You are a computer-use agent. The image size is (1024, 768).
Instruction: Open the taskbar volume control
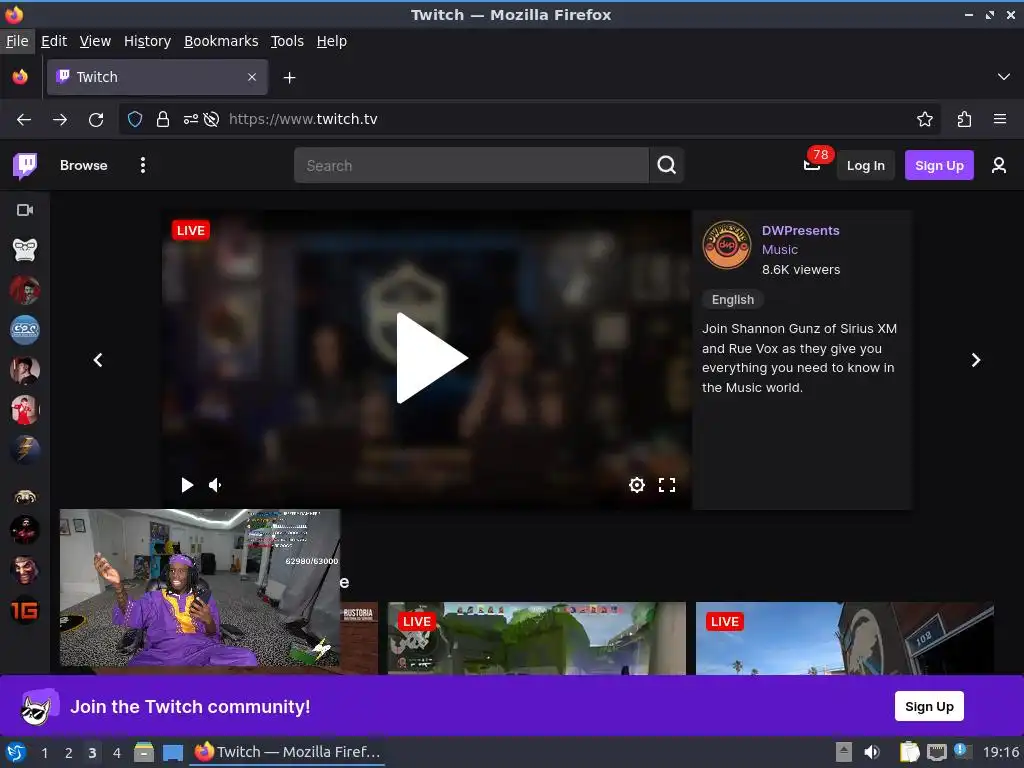872,752
